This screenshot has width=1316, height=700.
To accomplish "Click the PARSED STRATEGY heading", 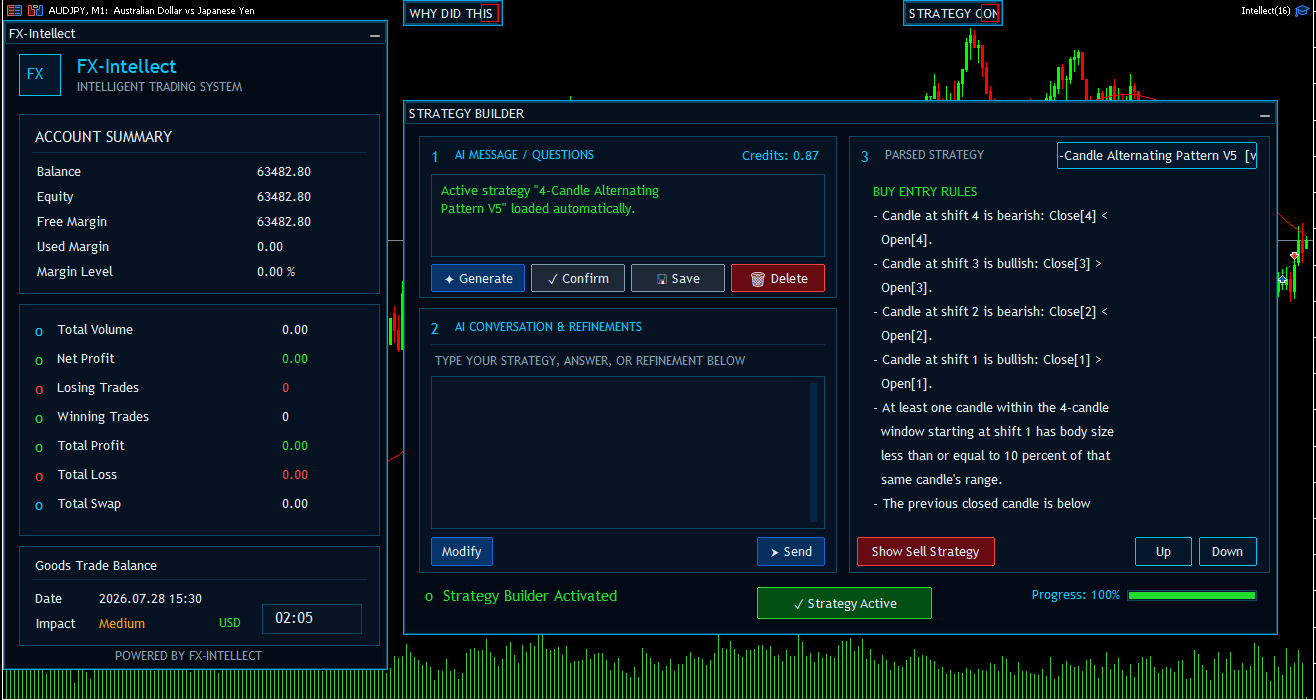I will (934, 155).
